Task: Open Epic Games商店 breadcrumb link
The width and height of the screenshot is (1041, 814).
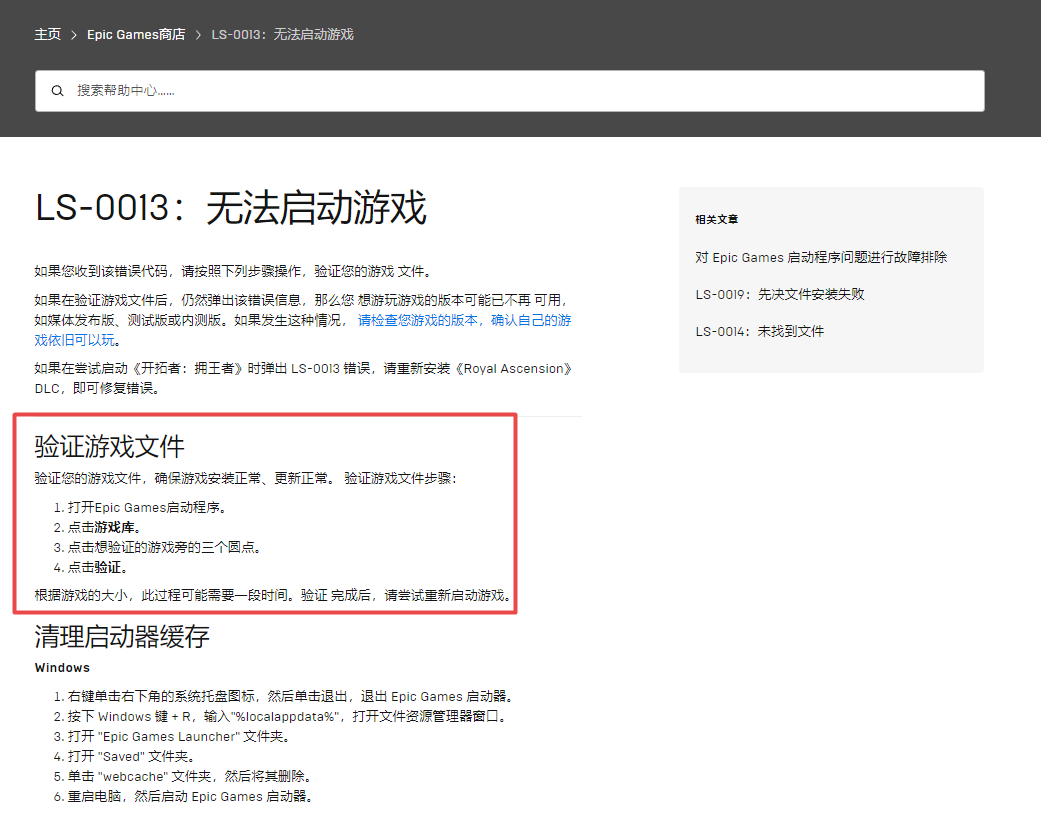Action: tap(136, 35)
